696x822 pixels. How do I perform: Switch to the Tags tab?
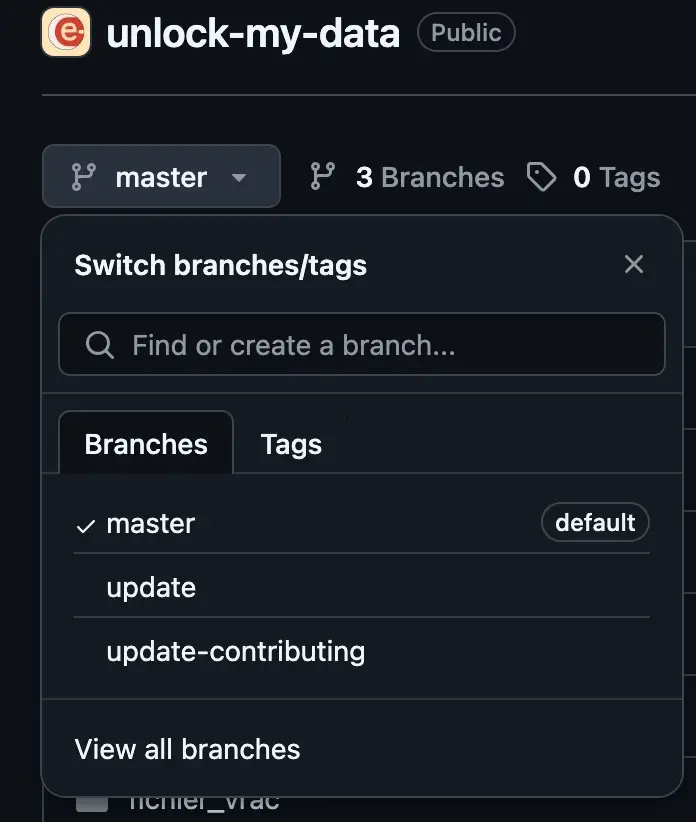coord(291,444)
